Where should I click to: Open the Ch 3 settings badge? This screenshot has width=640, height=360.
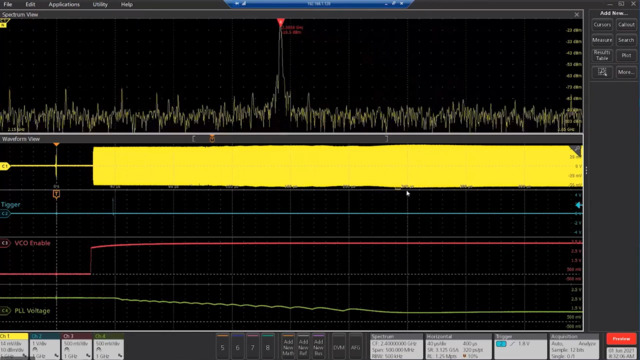[x=77, y=346]
